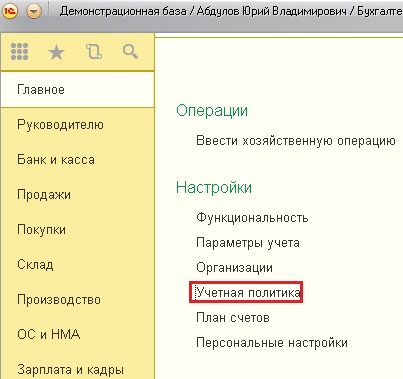
Task: Open the sections grid menu icon
Action: pyautogui.click(x=20, y=52)
